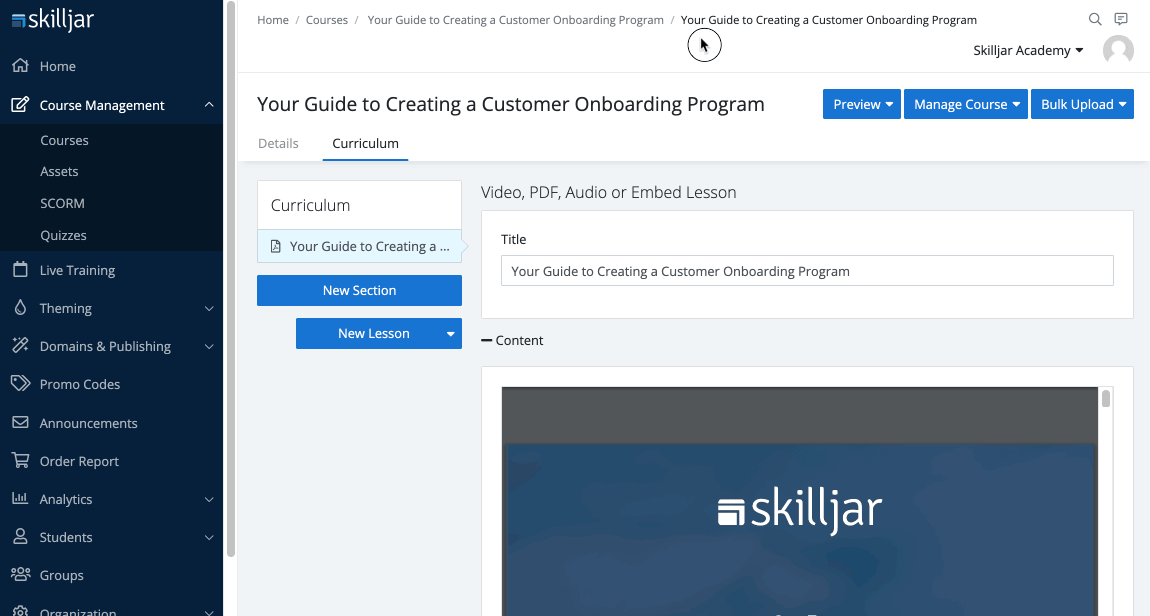Open the Manage Course dropdown
The height and width of the screenshot is (616, 1150).
(x=965, y=104)
